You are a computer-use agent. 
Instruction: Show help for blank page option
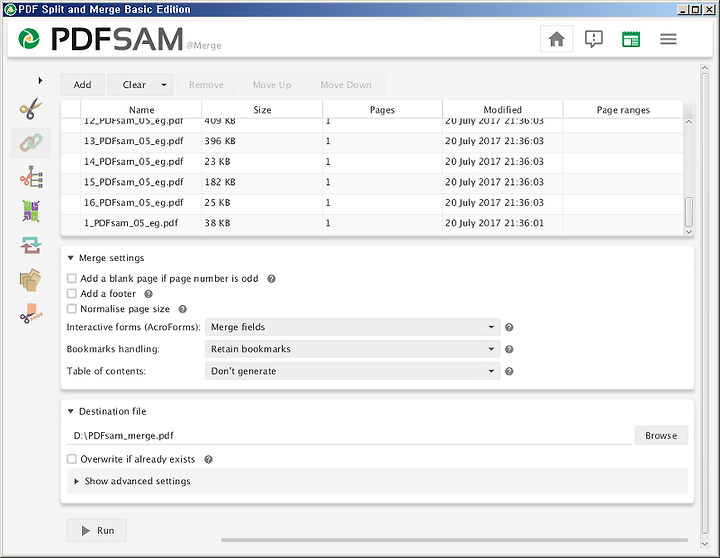pyautogui.click(x=271, y=279)
